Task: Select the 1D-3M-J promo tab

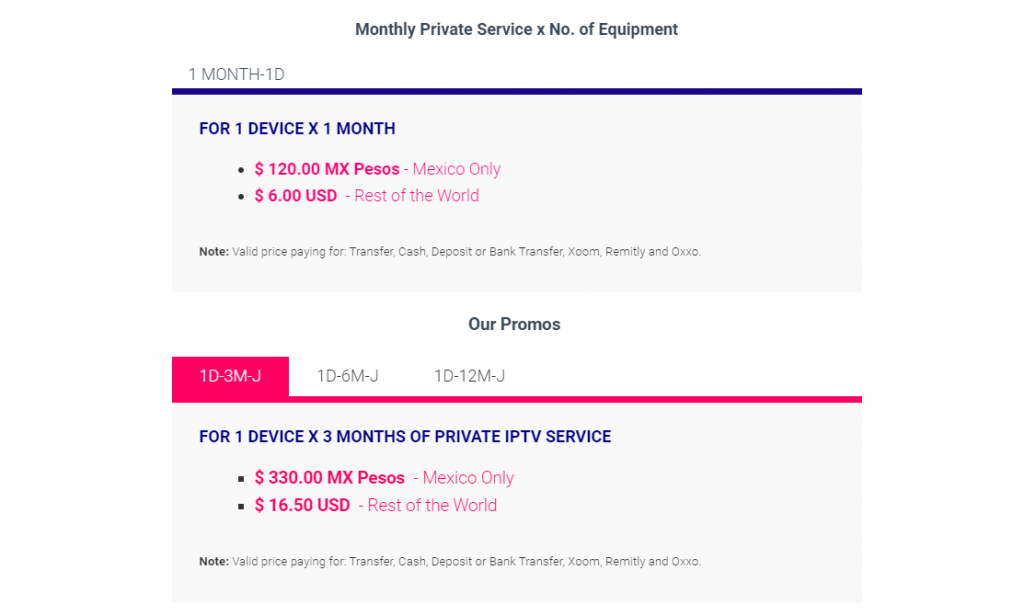Action: click(x=231, y=376)
